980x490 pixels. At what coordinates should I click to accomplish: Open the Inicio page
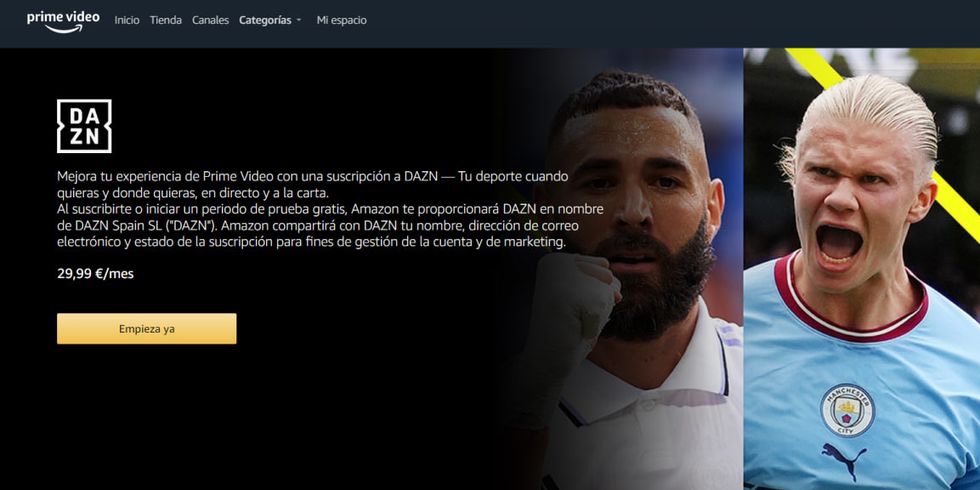[127, 20]
